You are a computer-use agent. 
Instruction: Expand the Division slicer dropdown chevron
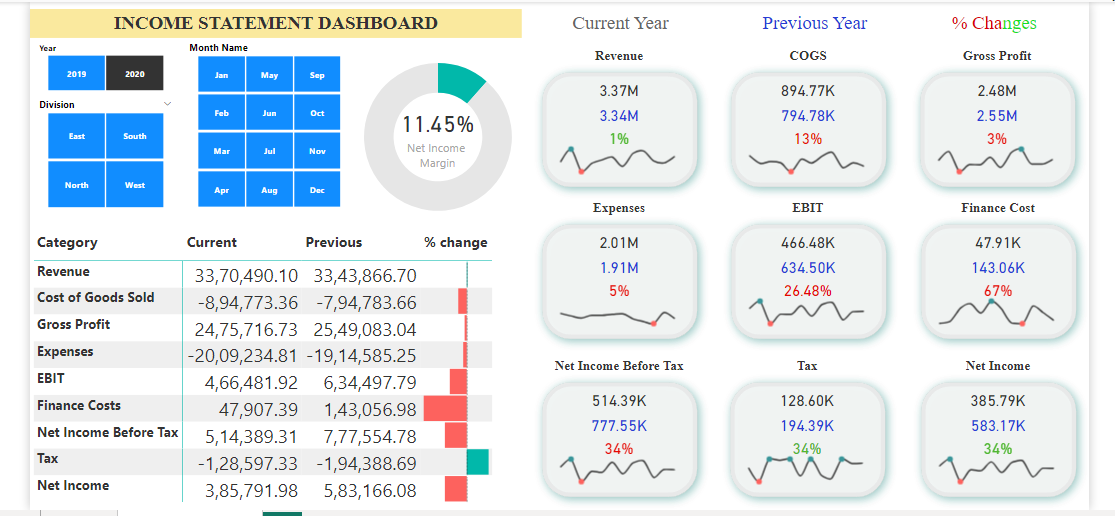(x=167, y=104)
